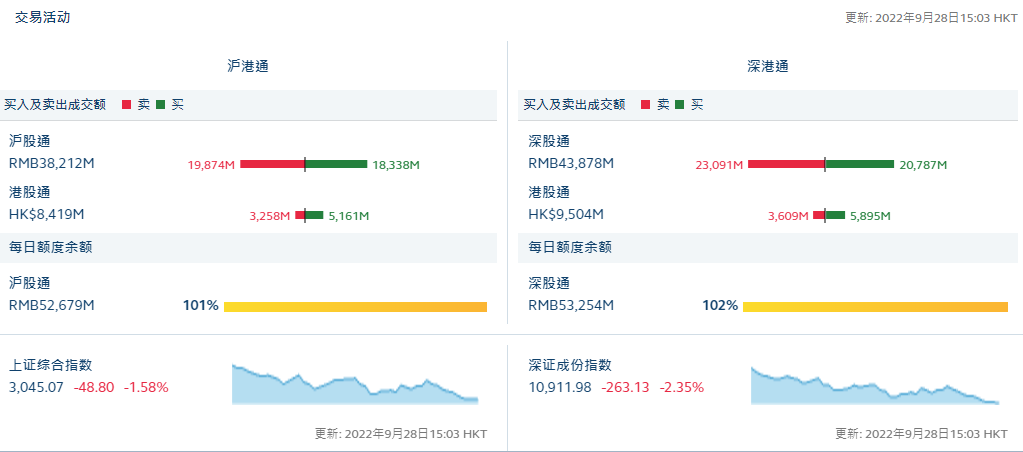Click the green 20,787M buy bar for 深股通
The height and width of the screenshot is (452, 1023).
[x=860, y=164]
